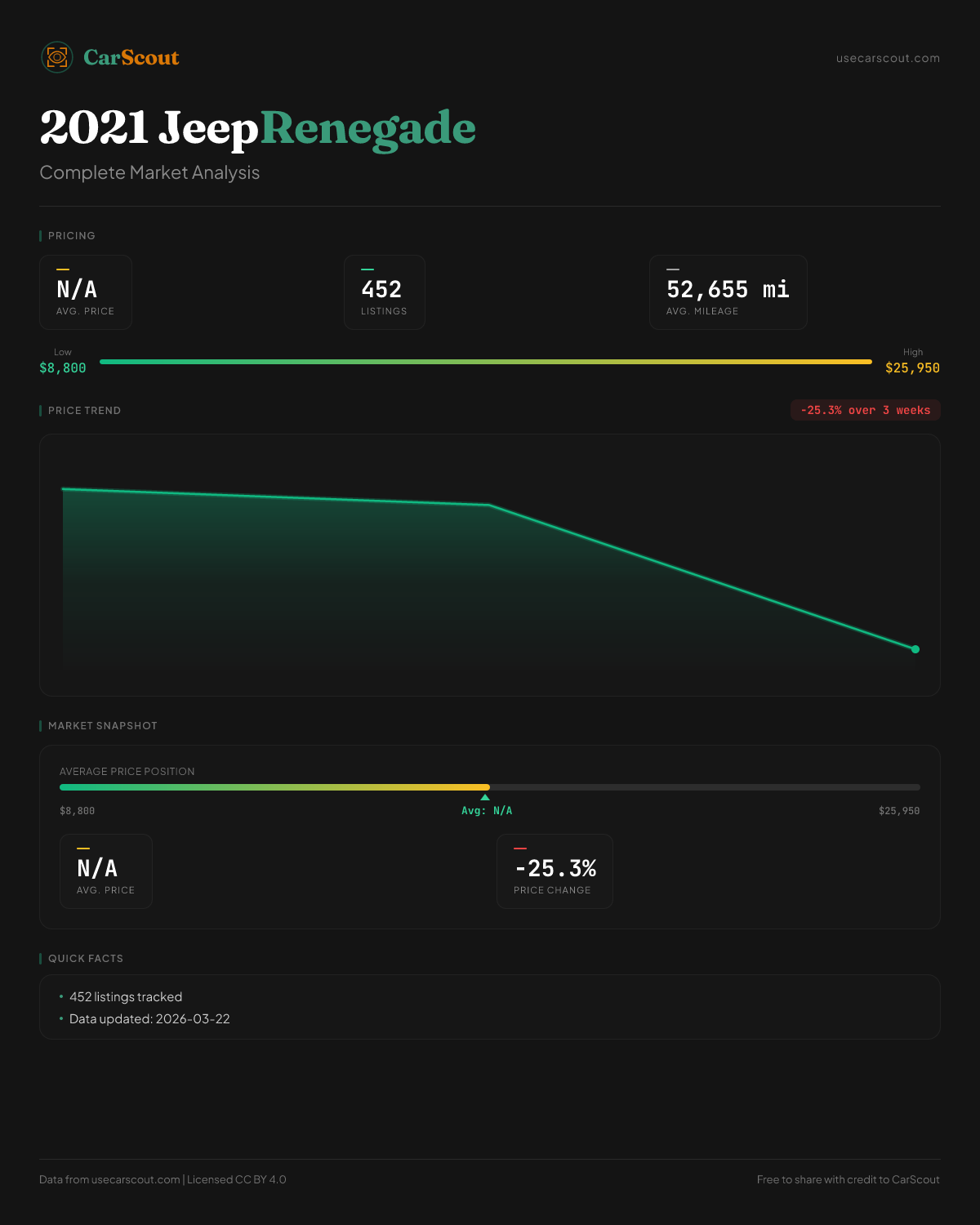Select the 52,655 mi Avg. Mileage card
This screenshot has width=980, height=1225.
728,292
